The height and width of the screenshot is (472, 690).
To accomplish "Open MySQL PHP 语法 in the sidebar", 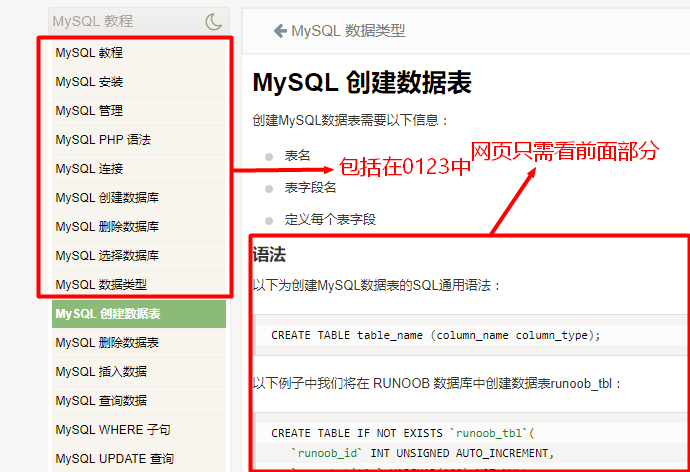I will [139, 140].
